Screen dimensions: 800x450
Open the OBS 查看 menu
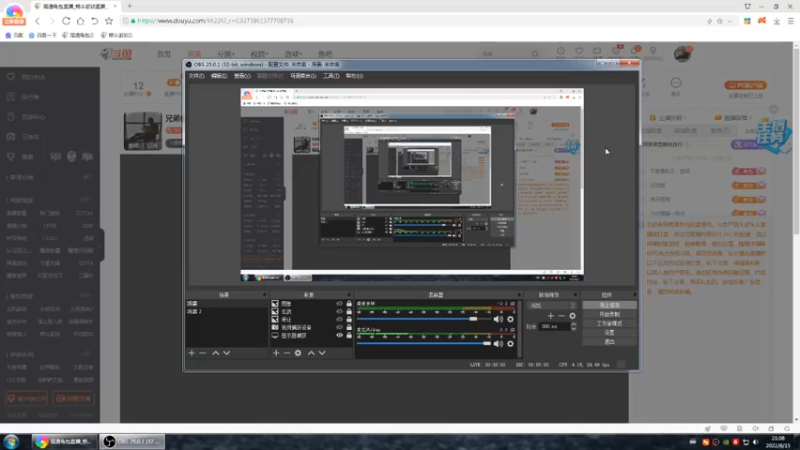pos(242,76)
